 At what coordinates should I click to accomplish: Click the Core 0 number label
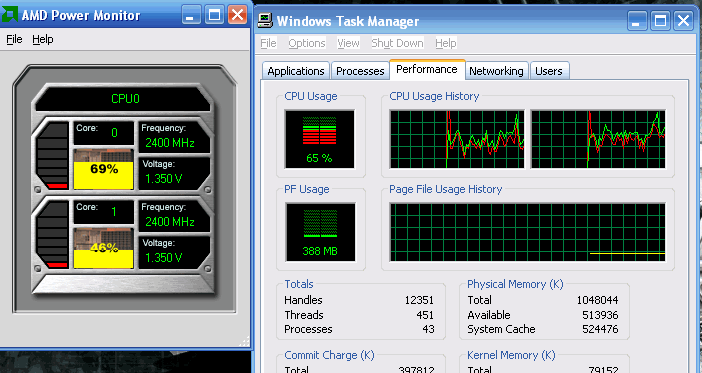[x=103, y=133]
